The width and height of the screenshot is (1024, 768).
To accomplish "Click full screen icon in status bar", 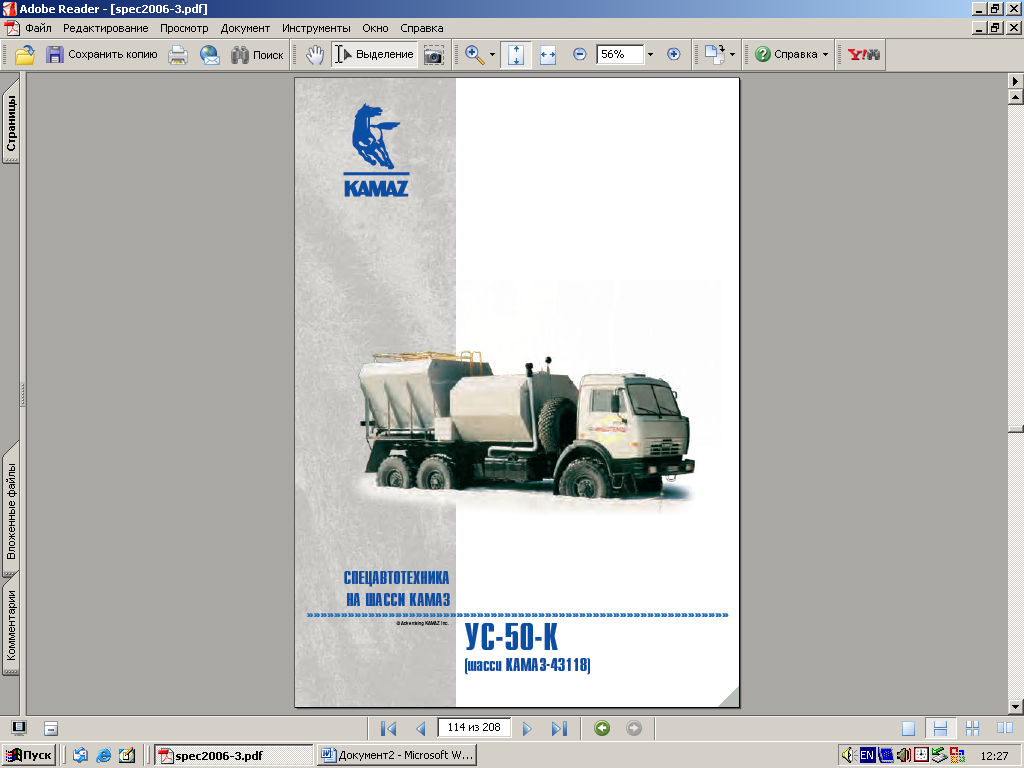I will [19, 728].
